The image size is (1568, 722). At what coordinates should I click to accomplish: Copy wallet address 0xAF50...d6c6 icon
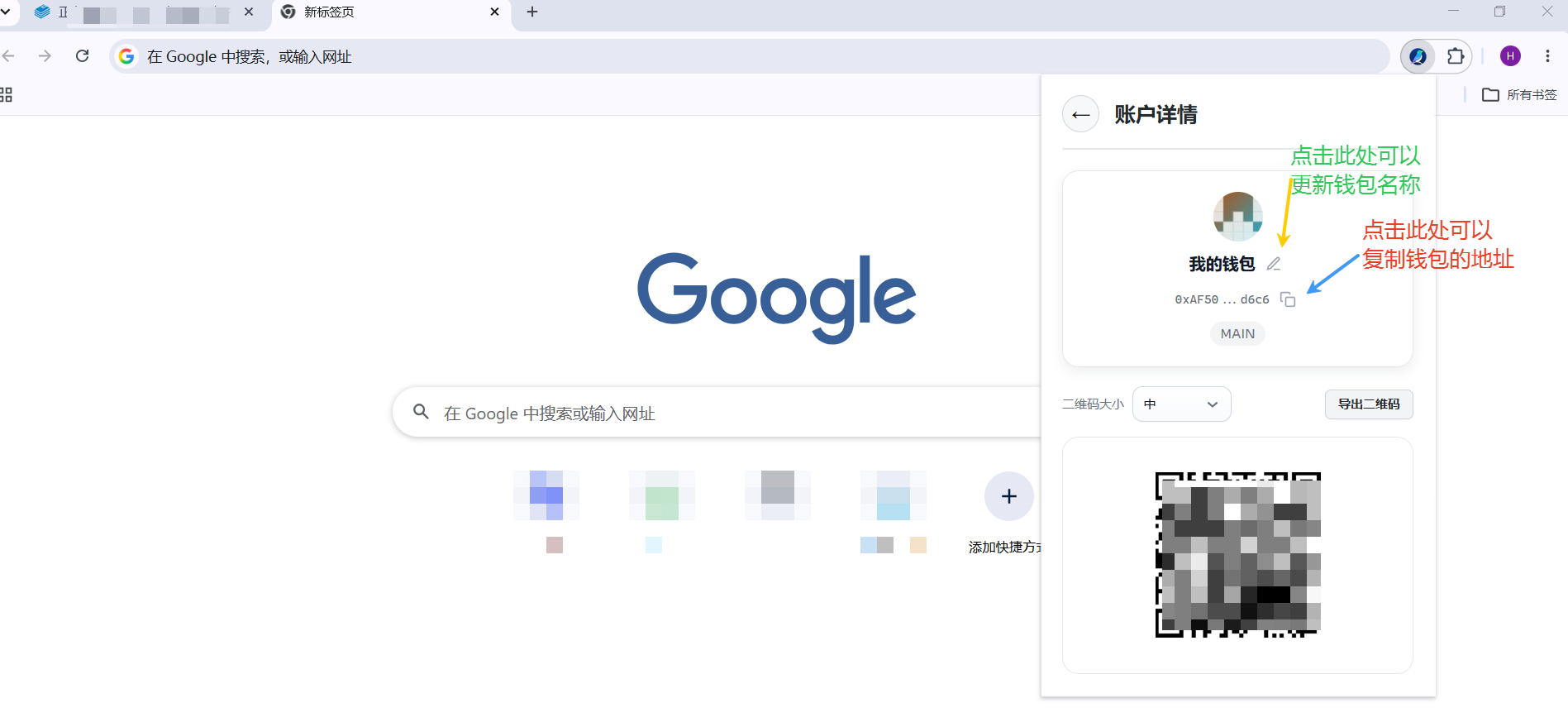(x=1288, y=299)
